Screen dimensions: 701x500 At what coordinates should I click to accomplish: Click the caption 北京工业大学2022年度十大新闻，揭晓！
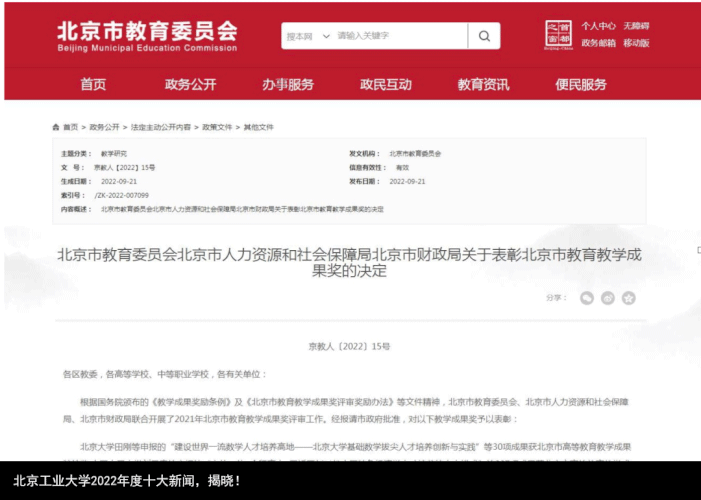127,481
